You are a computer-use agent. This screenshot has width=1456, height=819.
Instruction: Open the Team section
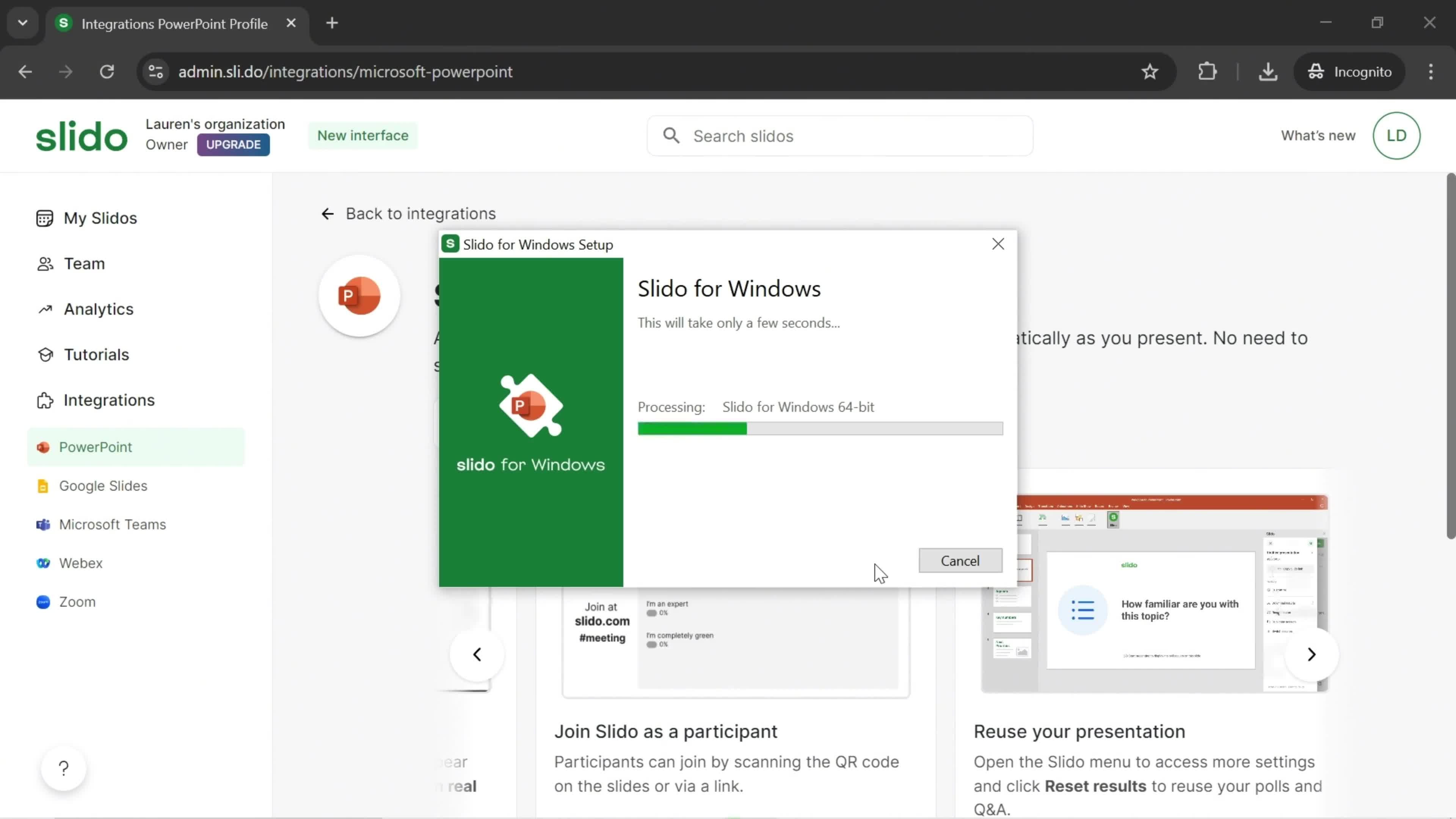84,264
